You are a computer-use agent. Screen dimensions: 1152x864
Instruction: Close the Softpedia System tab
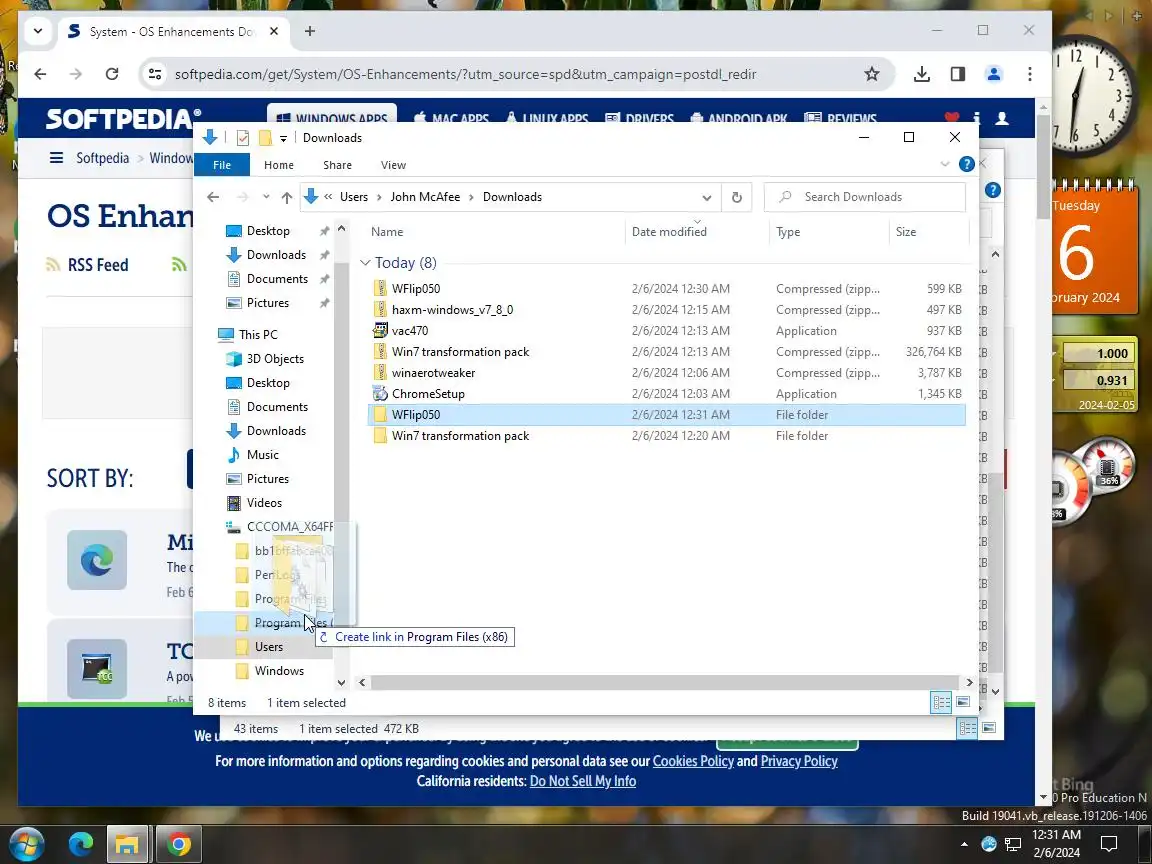(x=273, y=32)
